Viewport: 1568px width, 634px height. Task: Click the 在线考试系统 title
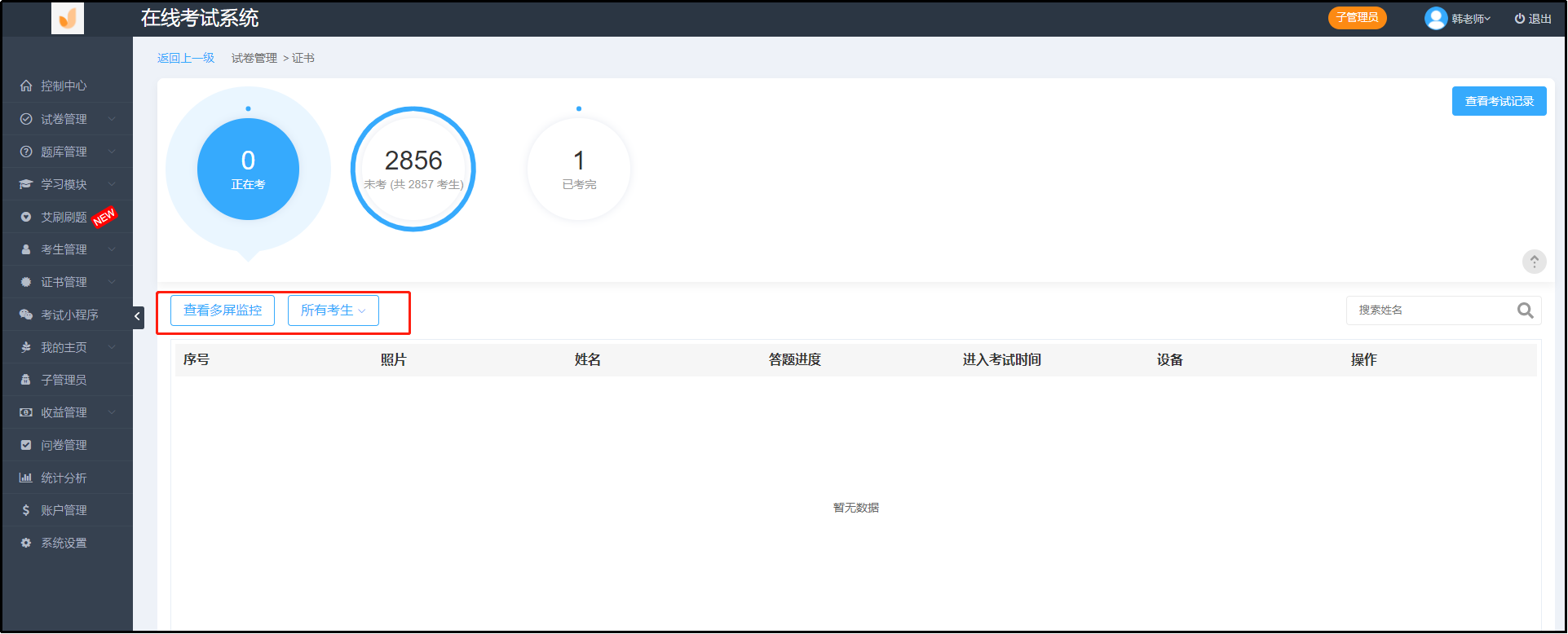click(x=200, y=18)
